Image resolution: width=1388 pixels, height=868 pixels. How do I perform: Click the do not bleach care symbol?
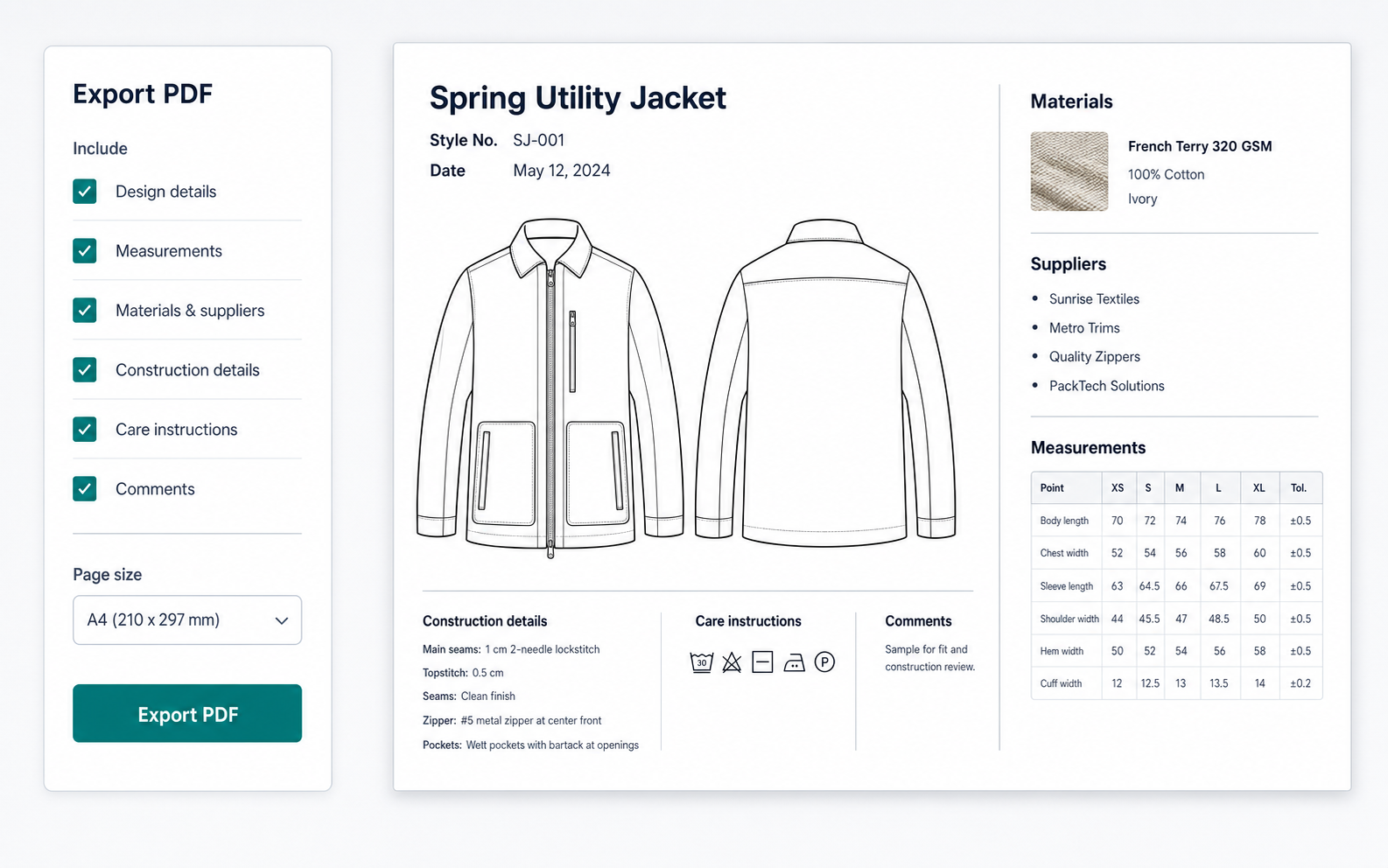[732, 662]
